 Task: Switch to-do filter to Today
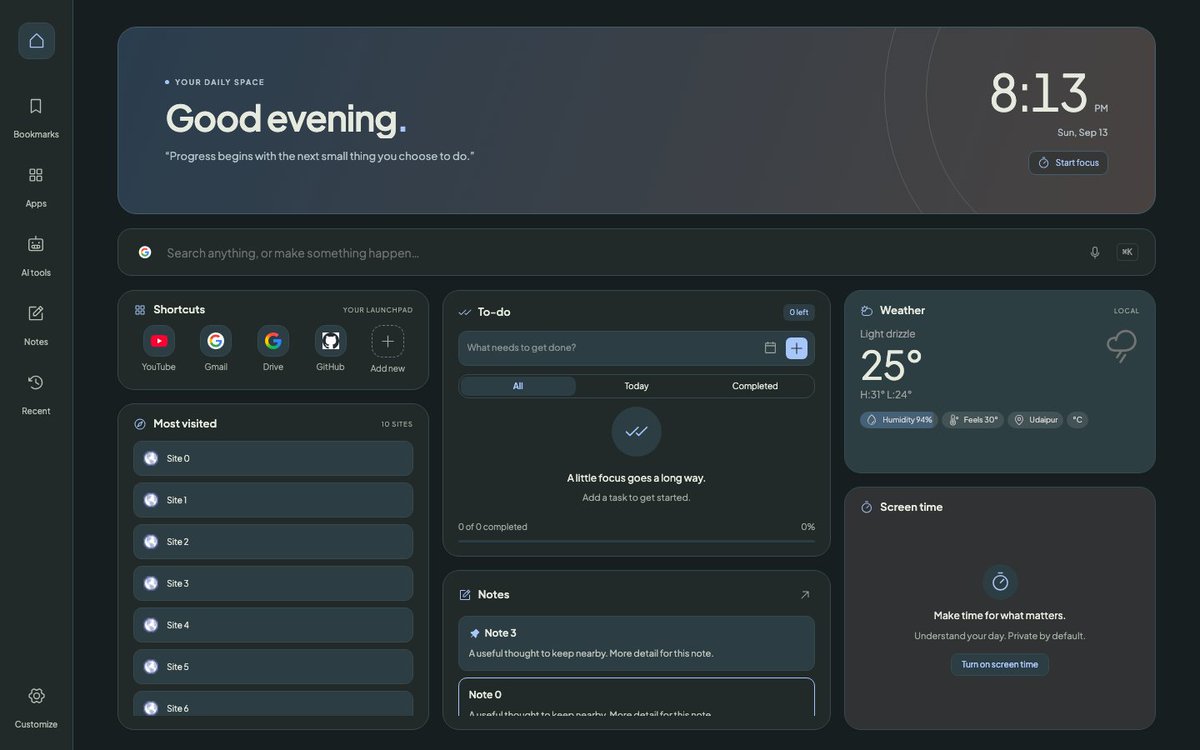tap(636, 386)
